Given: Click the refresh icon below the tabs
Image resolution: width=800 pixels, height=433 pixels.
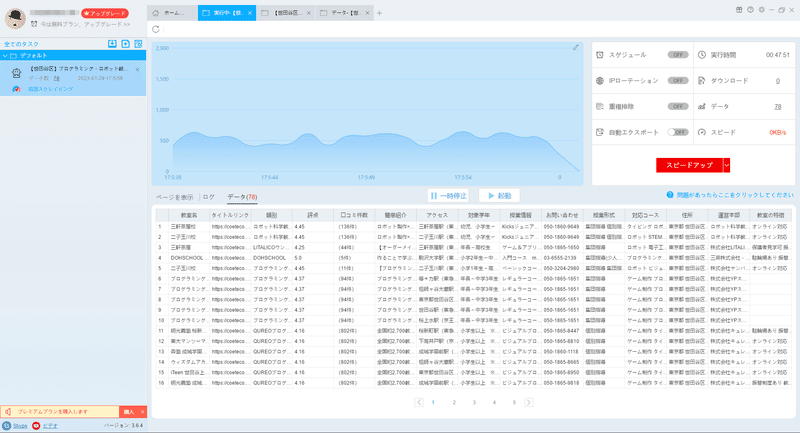Looking at the screenshot, I should click(156, 29).
